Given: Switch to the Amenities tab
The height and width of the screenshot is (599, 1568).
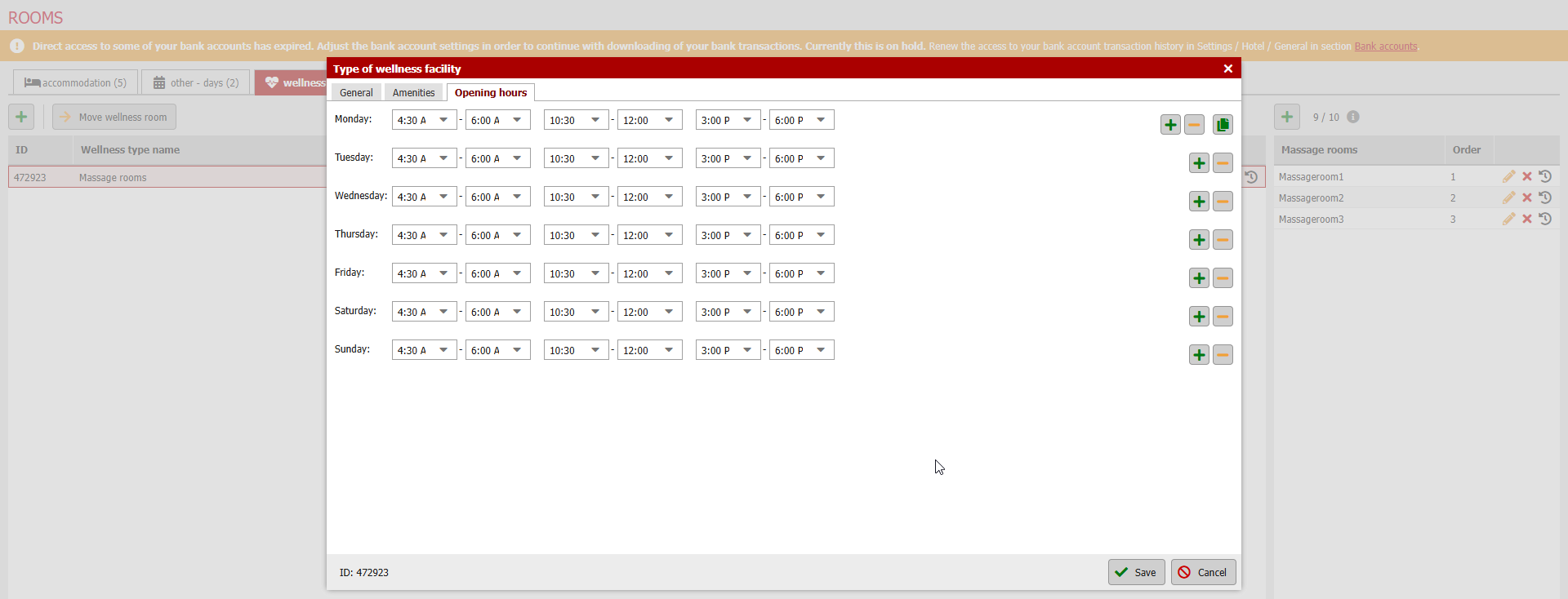Looking at the screenshot, I should 413,93.
